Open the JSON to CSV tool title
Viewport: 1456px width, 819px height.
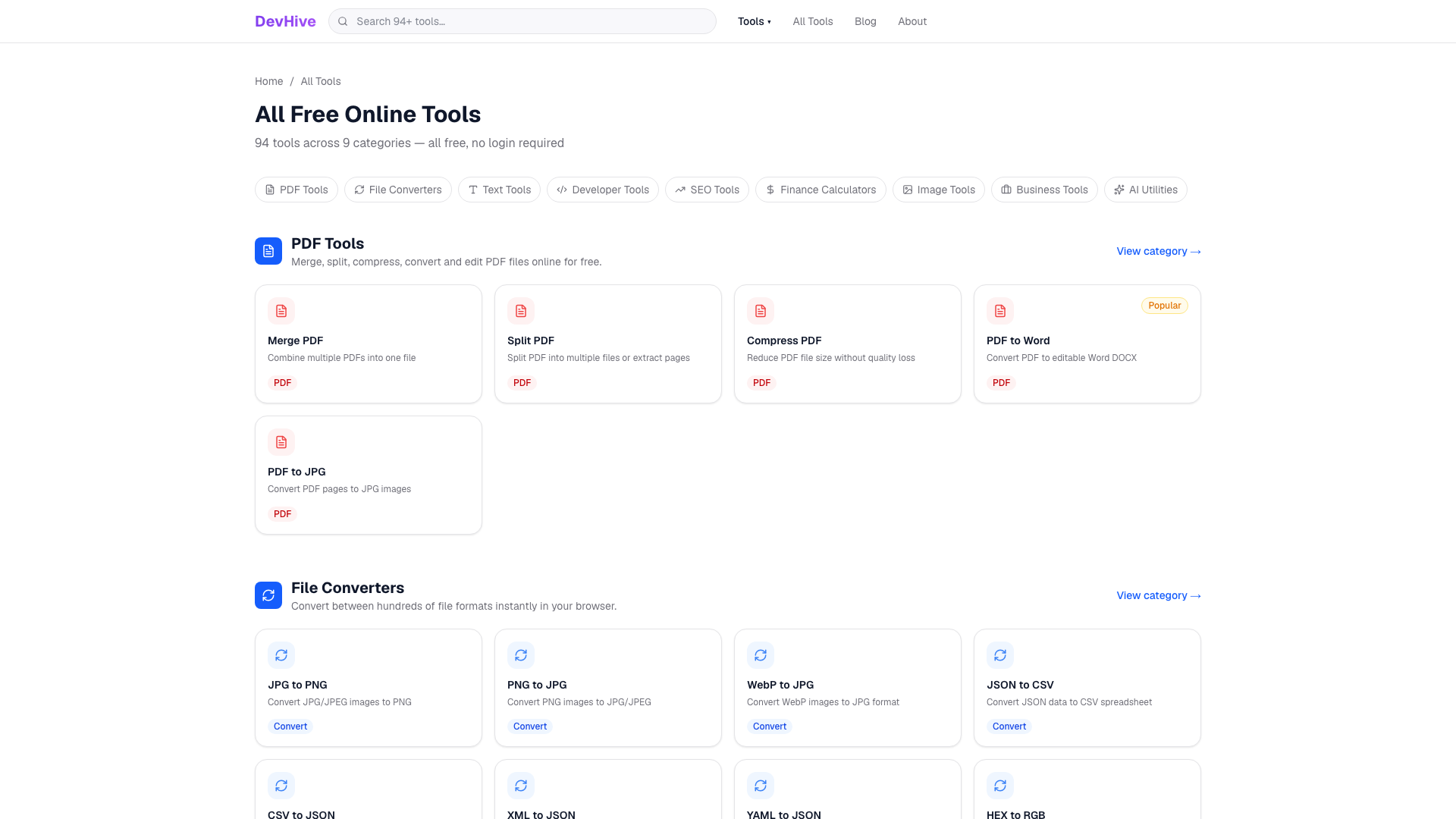(1020, 685)
